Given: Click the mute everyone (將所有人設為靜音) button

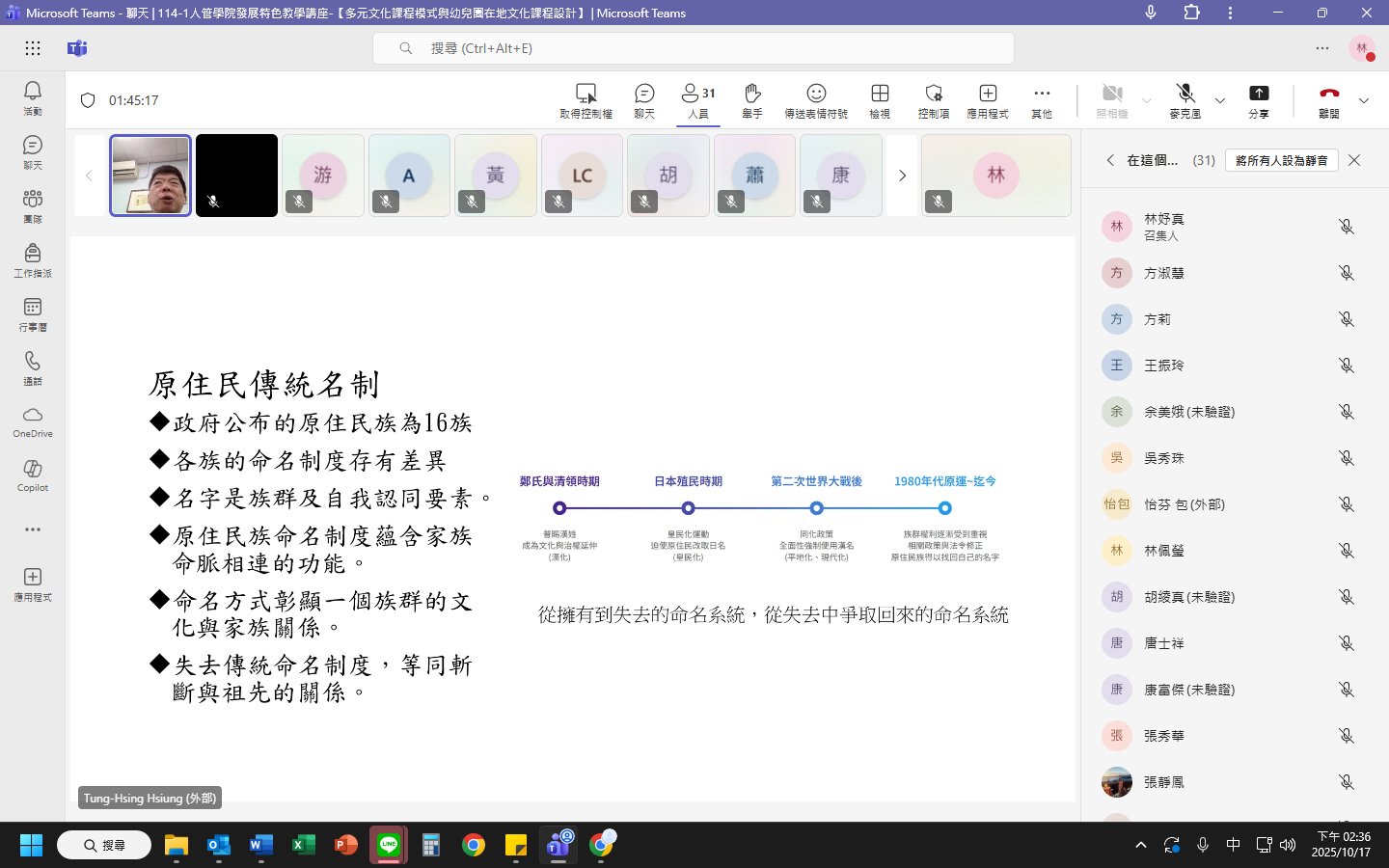Looking at the screenshot, I should click(x=1281, y=160).
